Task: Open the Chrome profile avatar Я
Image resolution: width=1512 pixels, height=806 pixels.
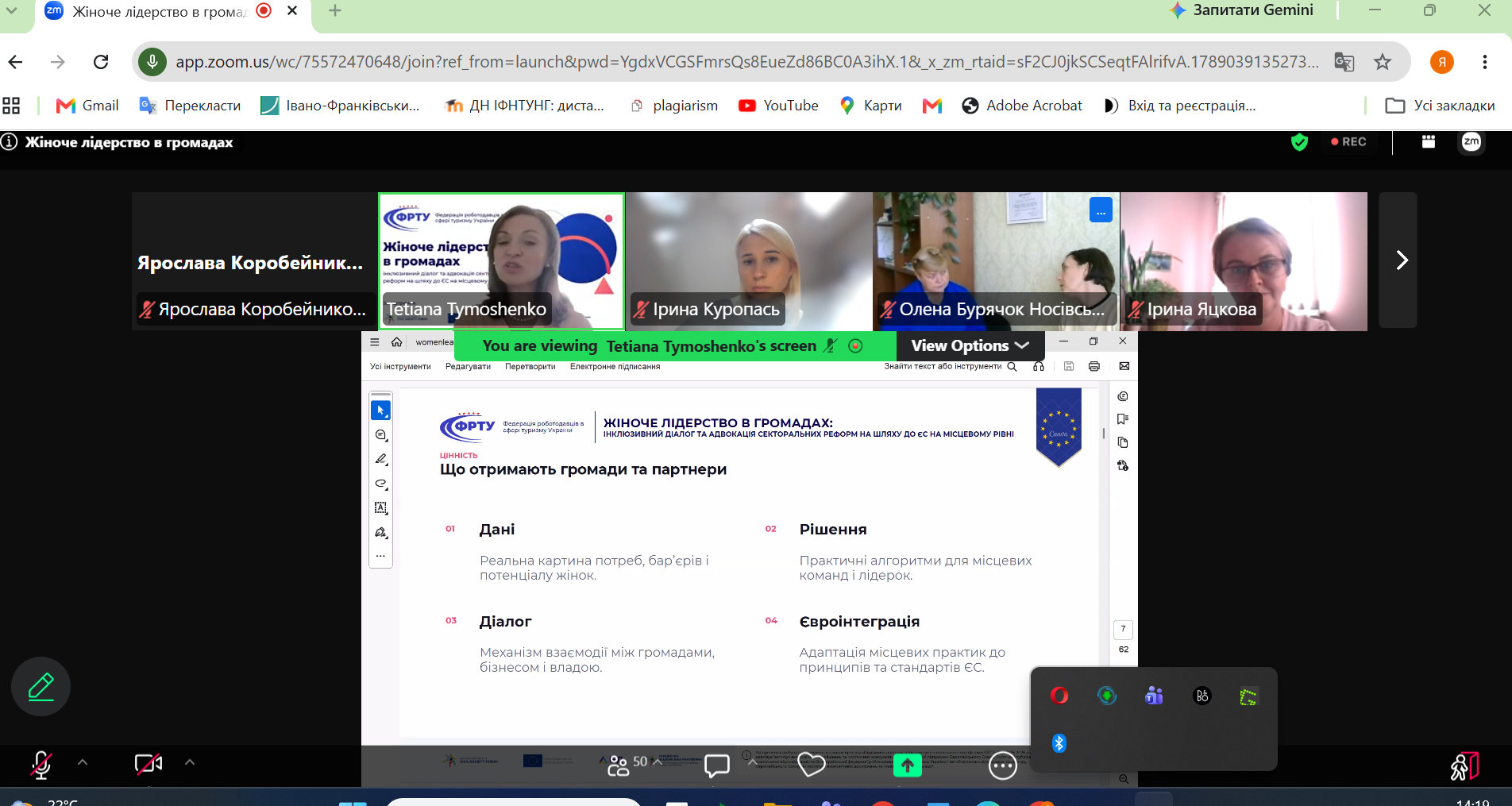Action: [x=1442, y=62]
